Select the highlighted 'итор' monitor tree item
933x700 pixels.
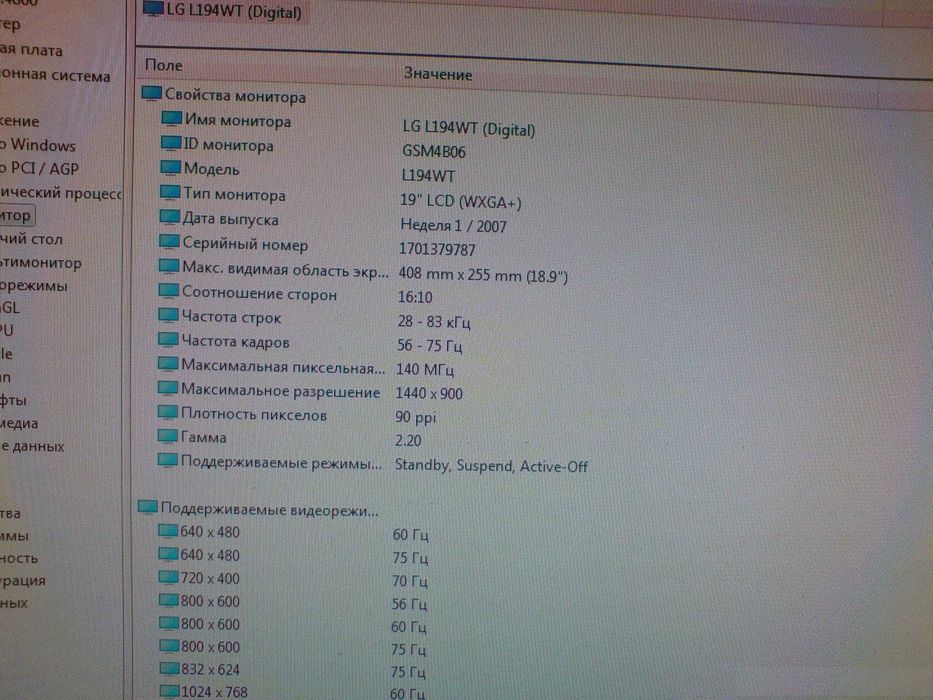(15, 215)
